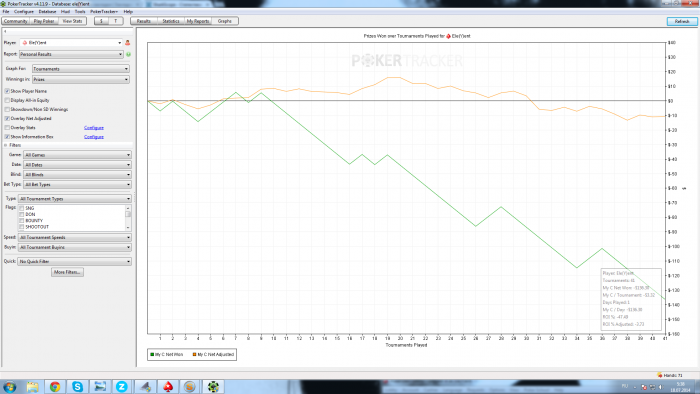Select the T tournament mode button
This screenshot has height=394, width=700.
[x=116, y=21]
